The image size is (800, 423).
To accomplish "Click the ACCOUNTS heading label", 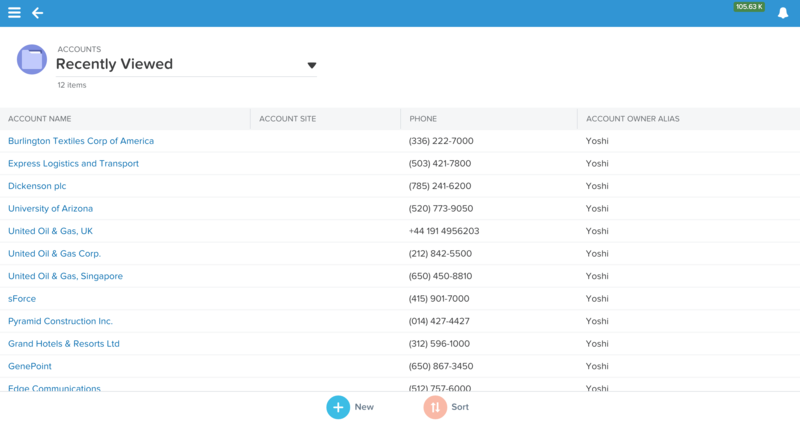I will tap(79, 49).
